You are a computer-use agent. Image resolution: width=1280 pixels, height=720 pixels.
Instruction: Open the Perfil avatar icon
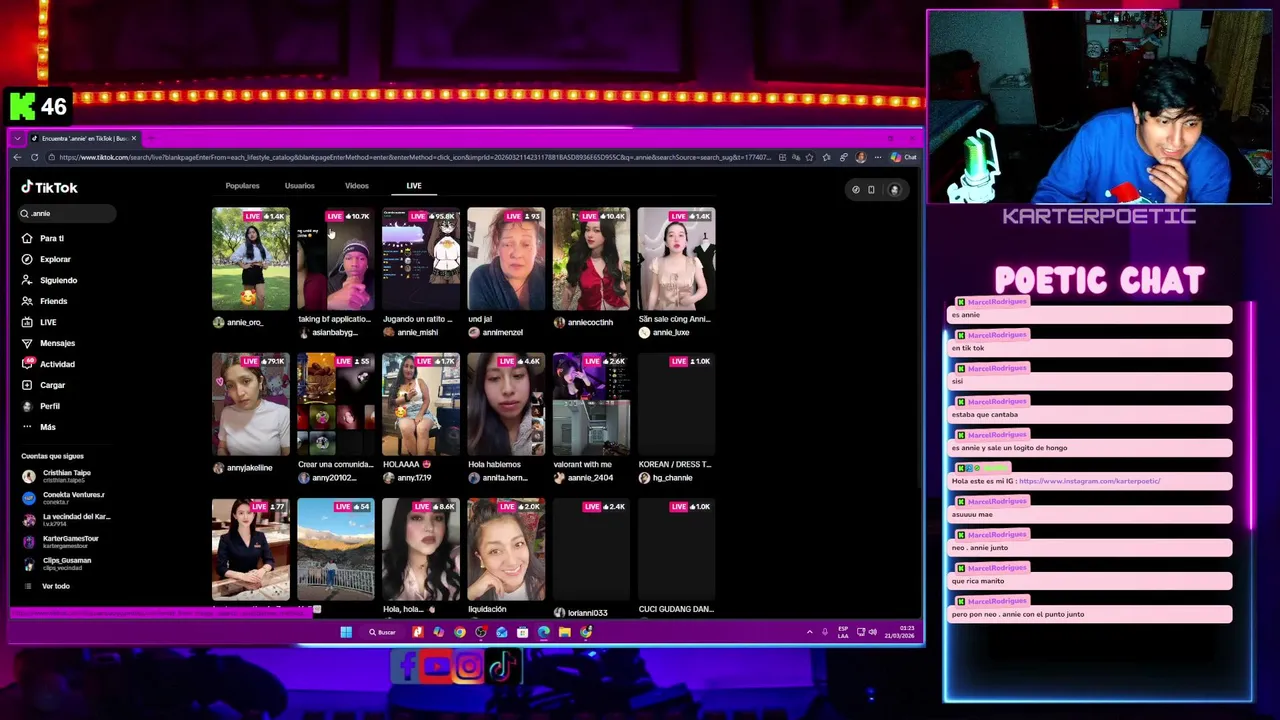pyautogui.click(x=27, y=406)
